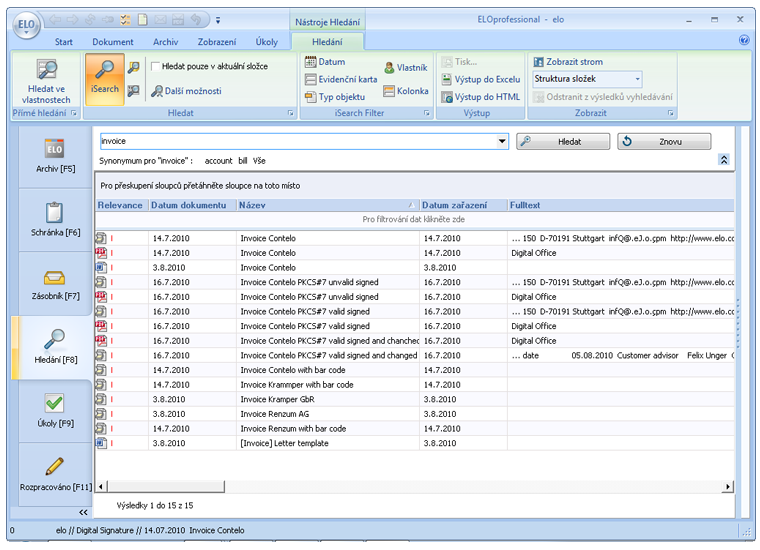Switch to Archiv ribbon tab
This screenshot has height=550, width=760.
(x=165, y=42)
